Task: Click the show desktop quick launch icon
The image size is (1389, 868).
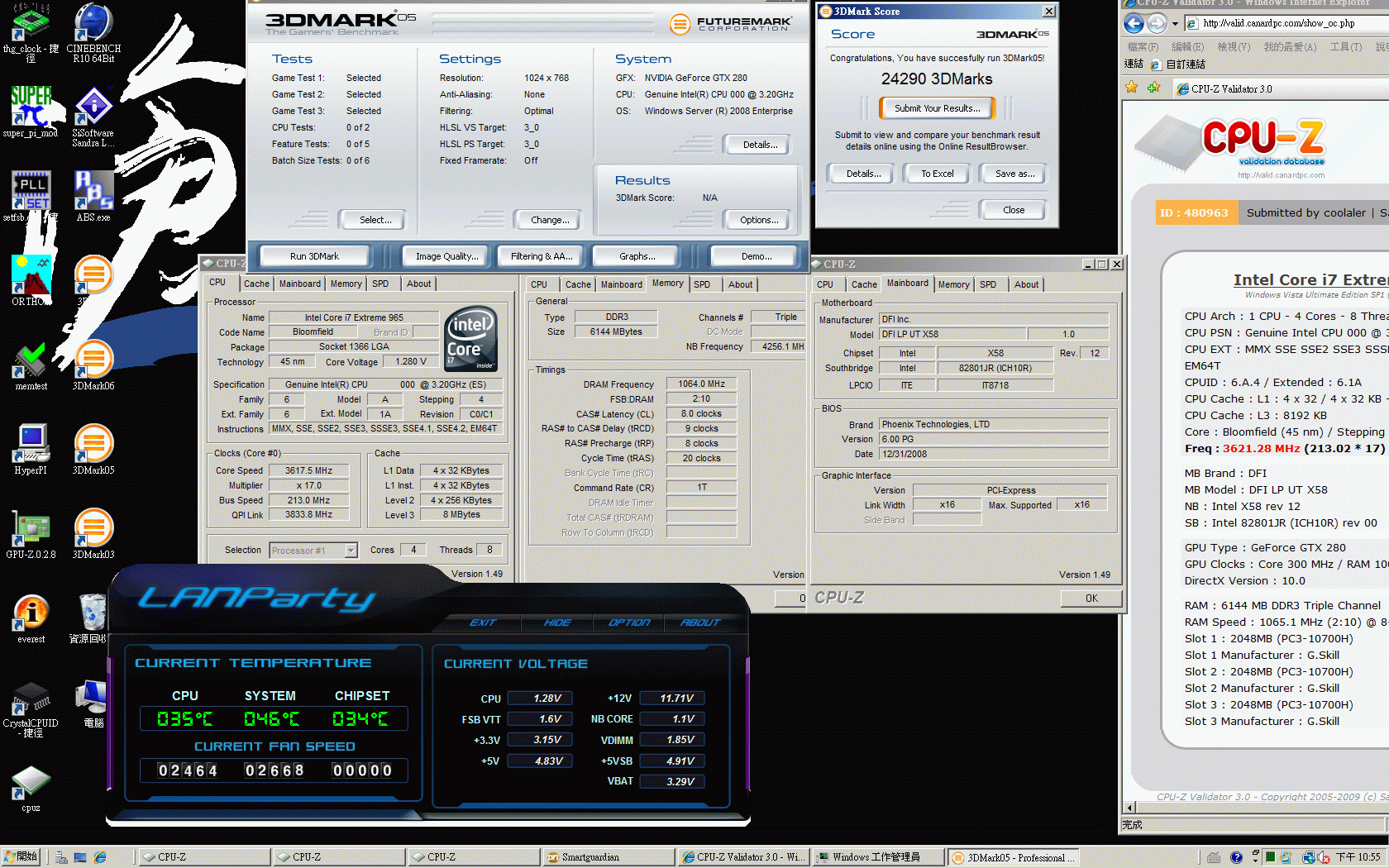Action: tap(80, 857)
